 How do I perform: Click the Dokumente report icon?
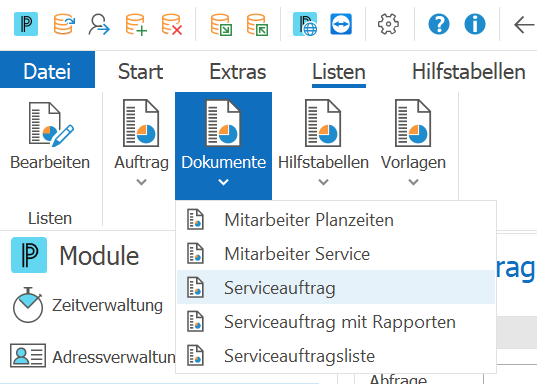[x=223, y=123]
